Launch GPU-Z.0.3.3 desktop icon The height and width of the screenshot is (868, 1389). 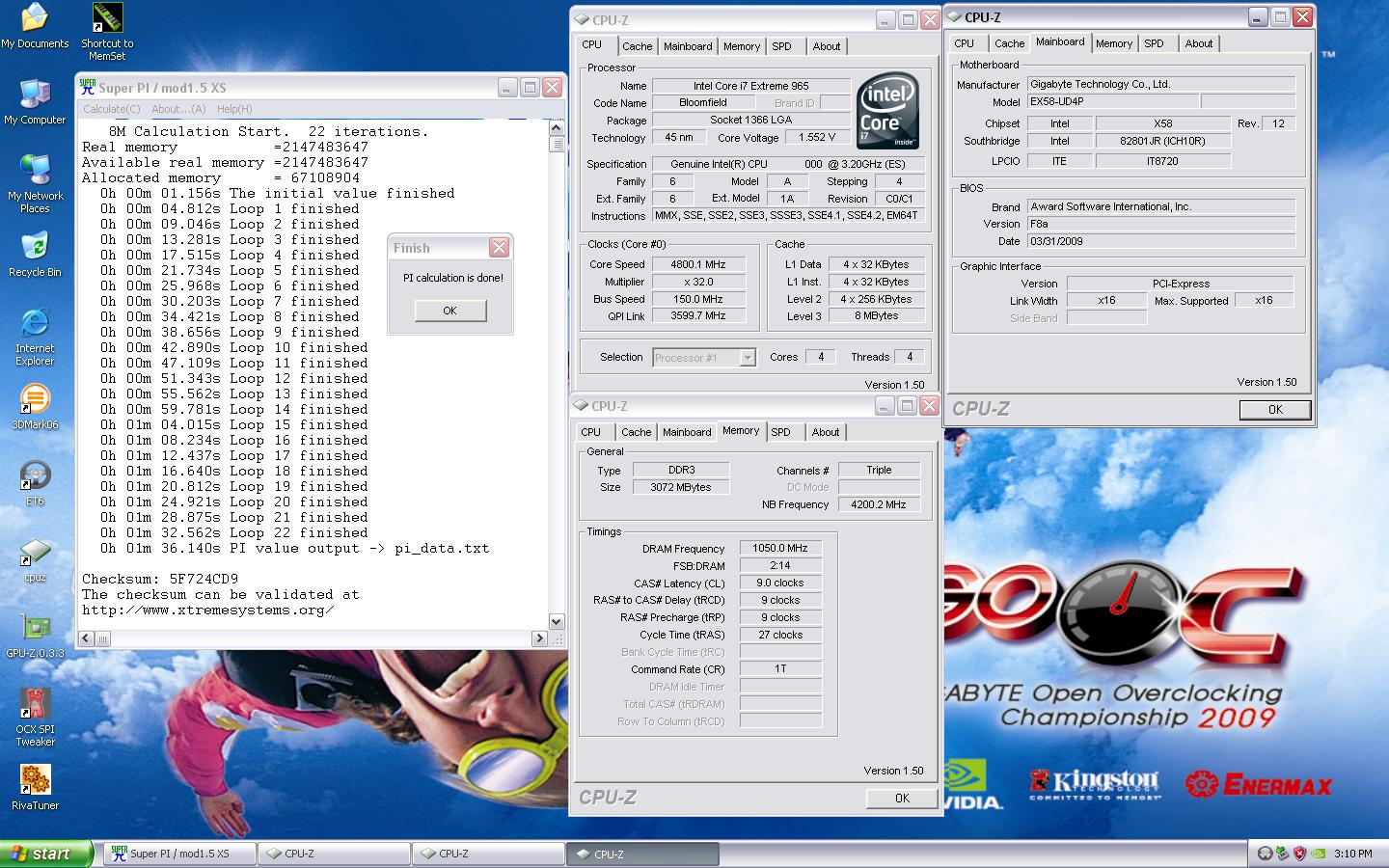pos(35,637)
